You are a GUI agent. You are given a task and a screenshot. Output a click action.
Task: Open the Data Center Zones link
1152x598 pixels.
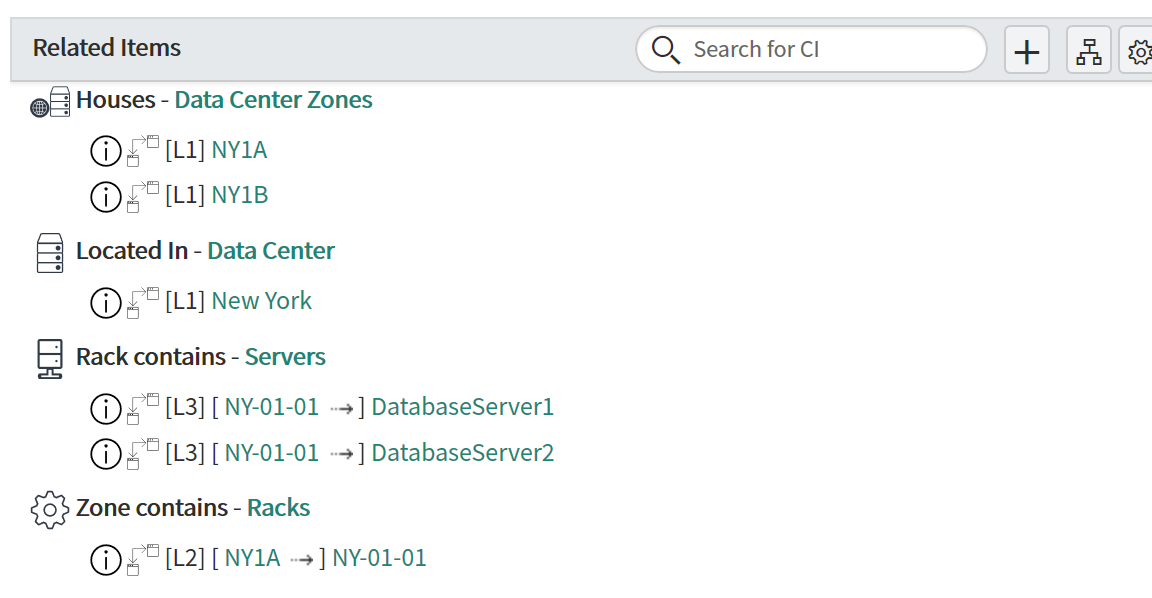[x=273, y=99]
